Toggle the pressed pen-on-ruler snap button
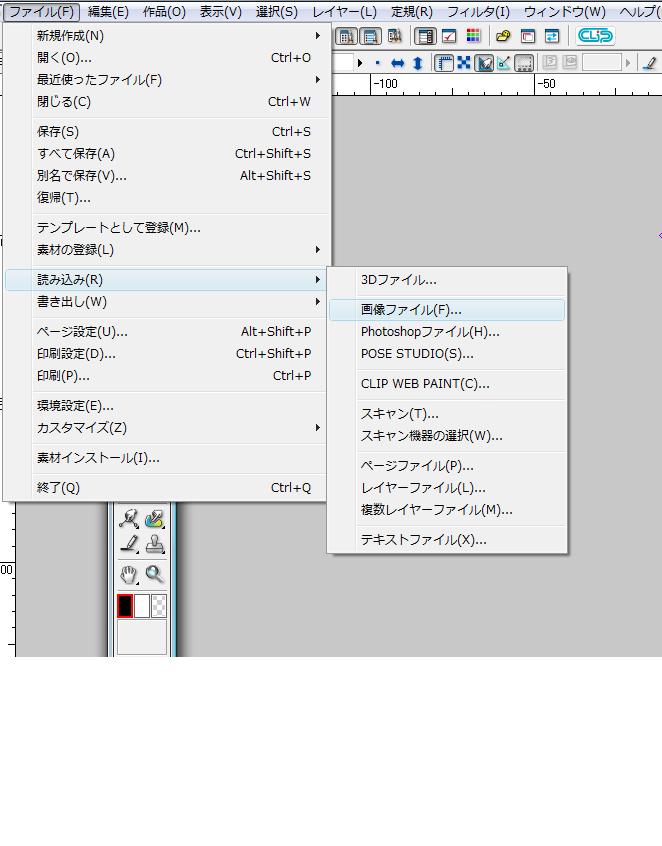The height and width of the screenshot is (846, 662). click(484, 63)
